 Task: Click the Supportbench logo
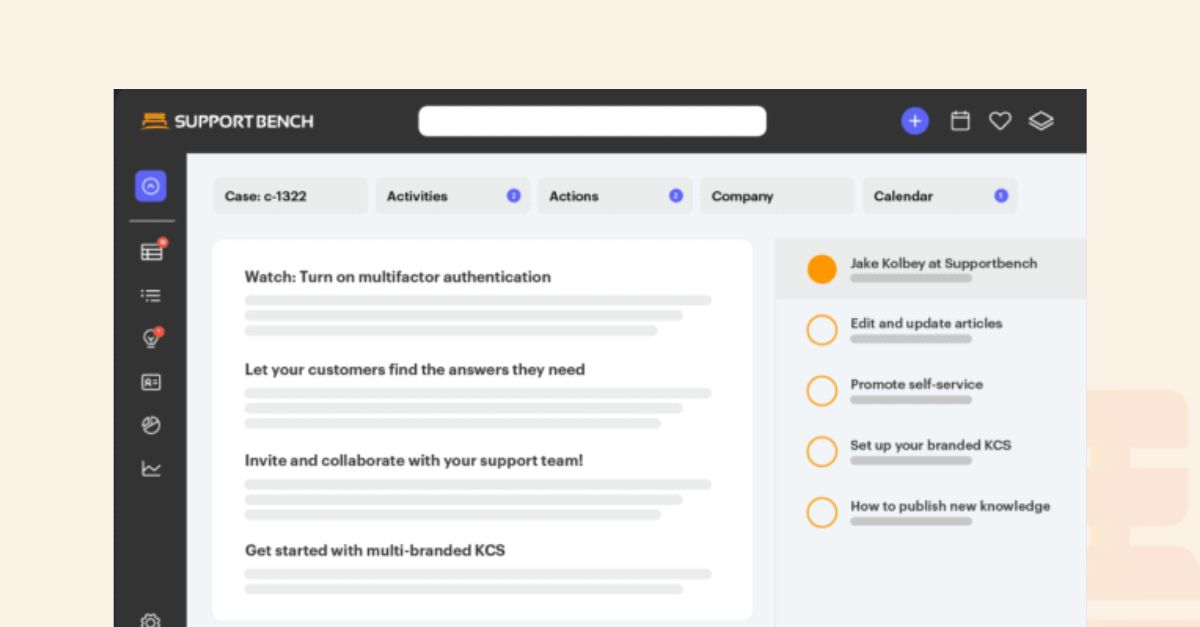pyautogui.click(x=227, y=121)
